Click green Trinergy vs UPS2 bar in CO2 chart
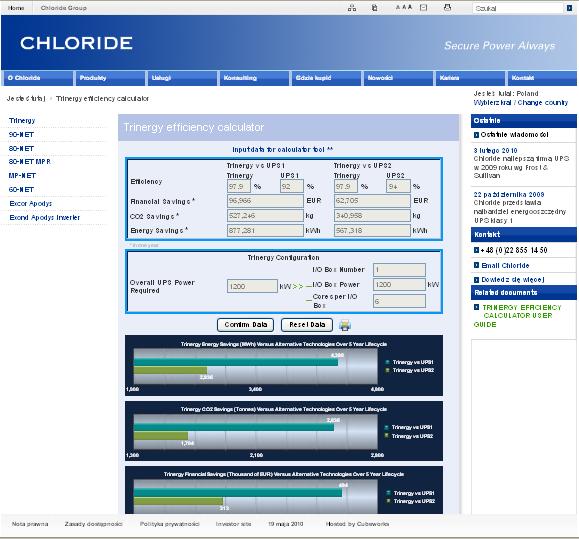Viewport: 579px width, 539px height. pyautogui.click(x=161, y=436)
